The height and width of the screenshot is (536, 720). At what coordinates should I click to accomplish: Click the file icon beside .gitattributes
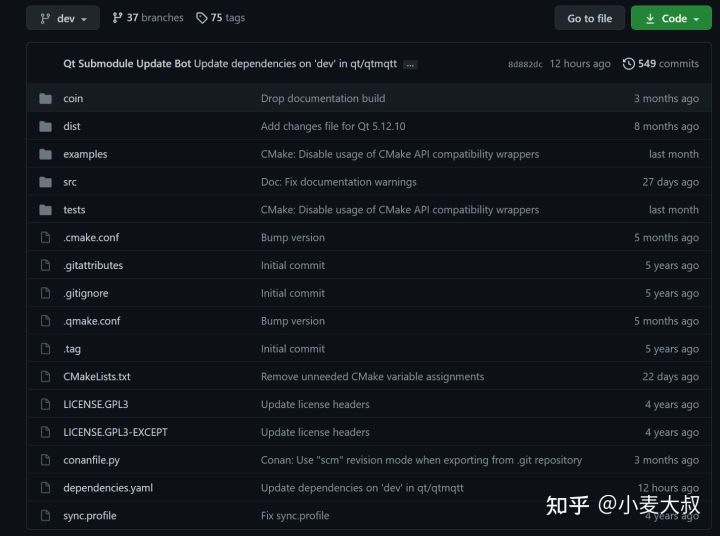[x=45, y=265]
